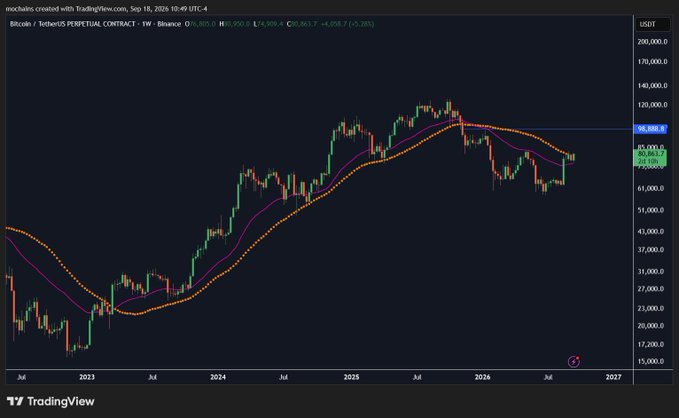Click the 2023 label on time axis
This screenshot has height=418, width=679.
click(87, 377)
